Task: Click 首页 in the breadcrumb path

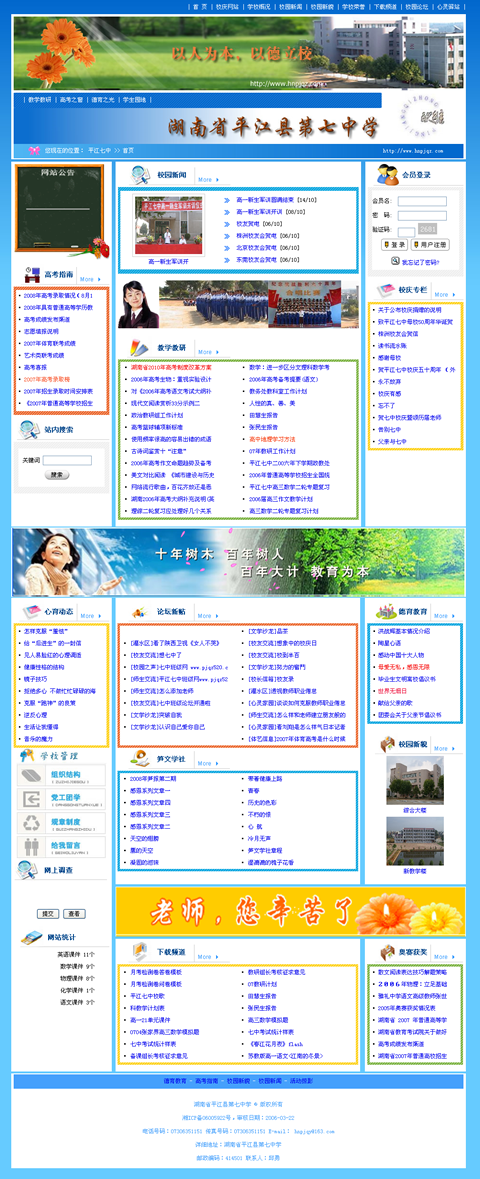Action: pos(129,150)
